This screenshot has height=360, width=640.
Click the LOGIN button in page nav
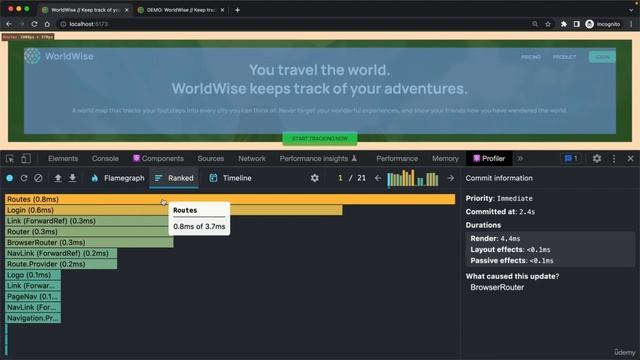602,57
